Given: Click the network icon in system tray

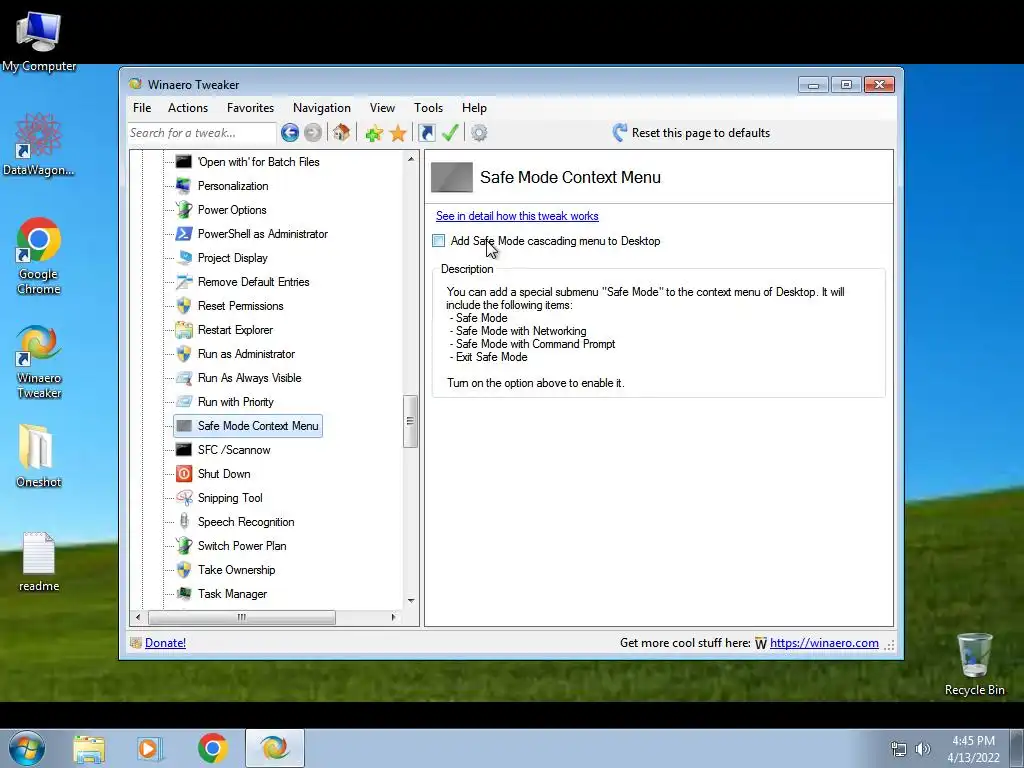Looking at the screenshot, I should (899, 749).
